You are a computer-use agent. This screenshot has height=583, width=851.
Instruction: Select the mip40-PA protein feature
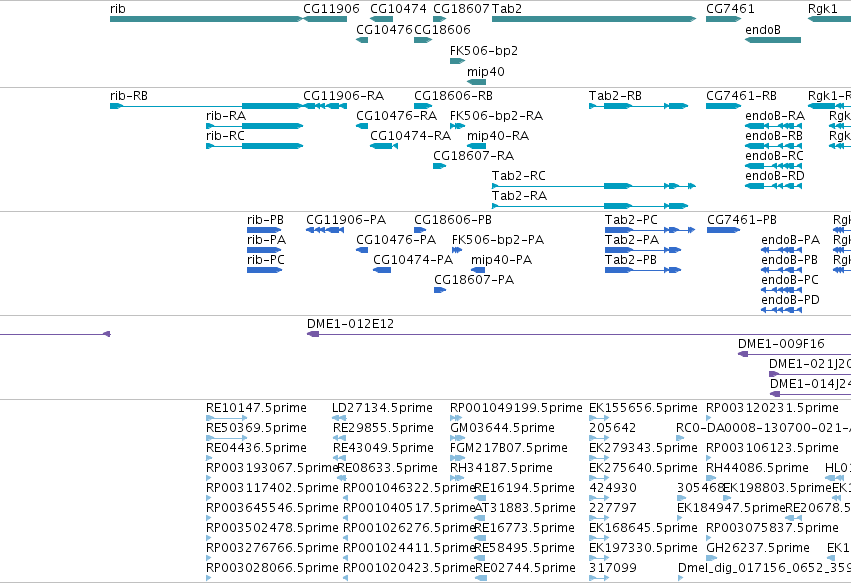coord(478,270)
